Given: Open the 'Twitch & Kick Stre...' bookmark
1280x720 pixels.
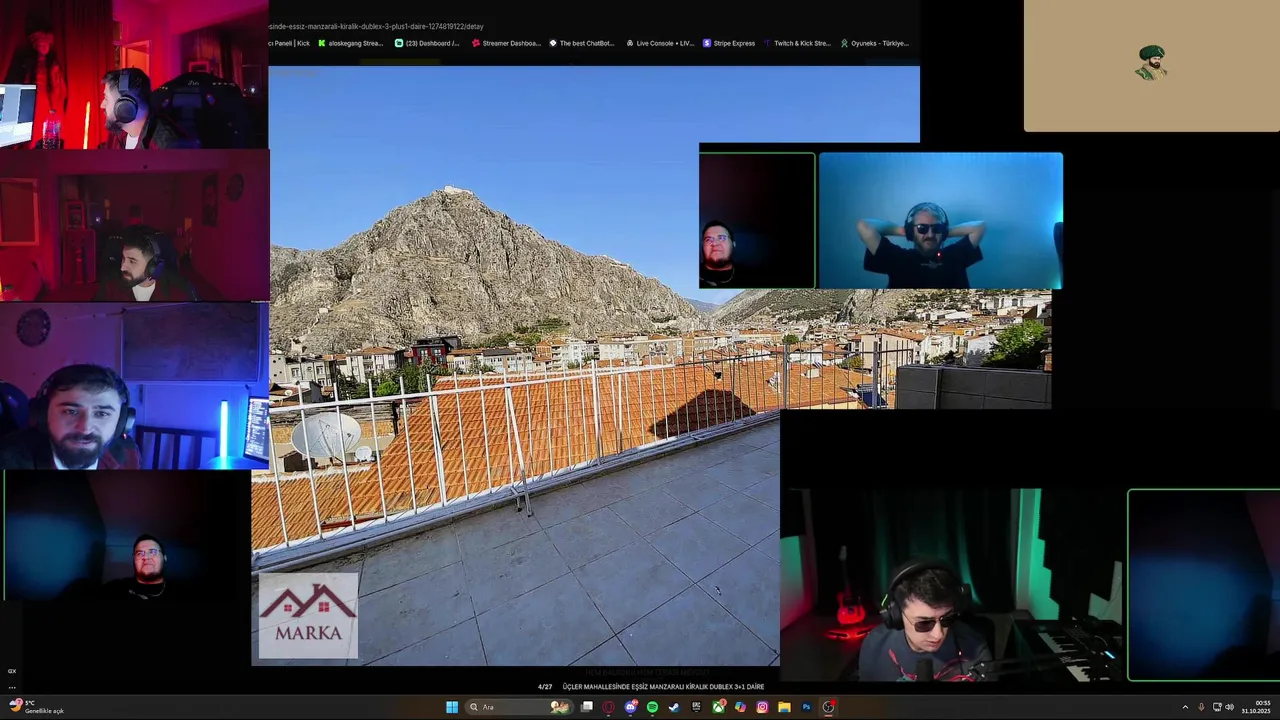Looking at the screenshot, I should pyautogui.click(x=797, y=43).
